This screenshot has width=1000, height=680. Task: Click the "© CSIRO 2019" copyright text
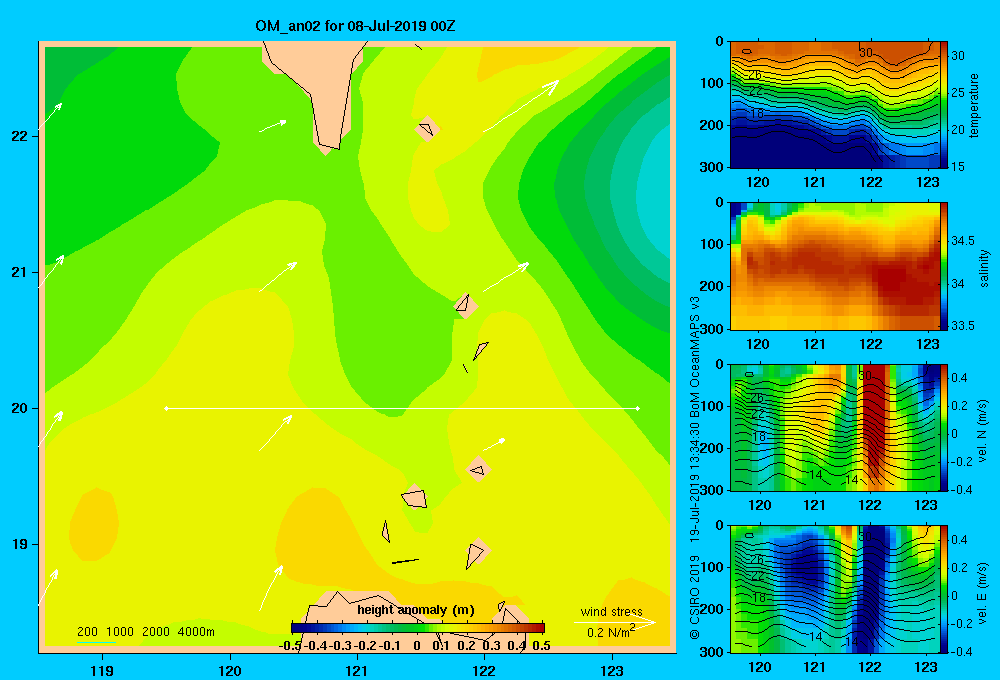tap(695, 597)
